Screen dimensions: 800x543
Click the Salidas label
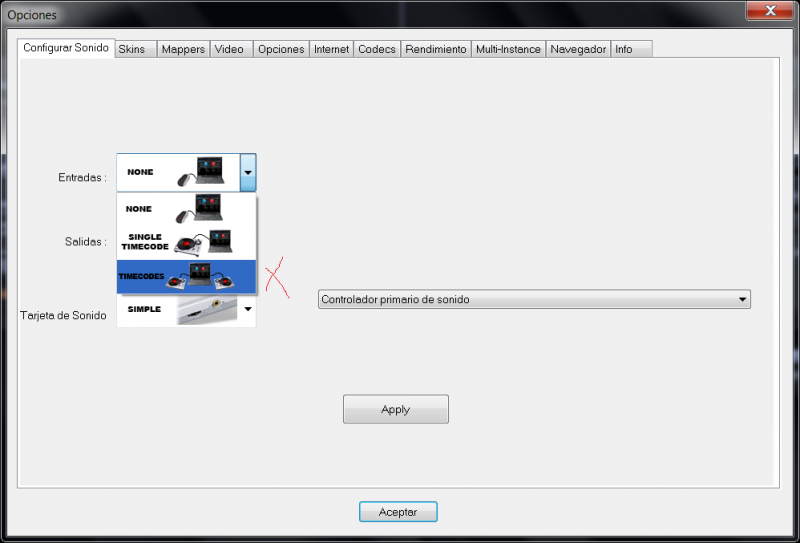(x=86, y=242)
